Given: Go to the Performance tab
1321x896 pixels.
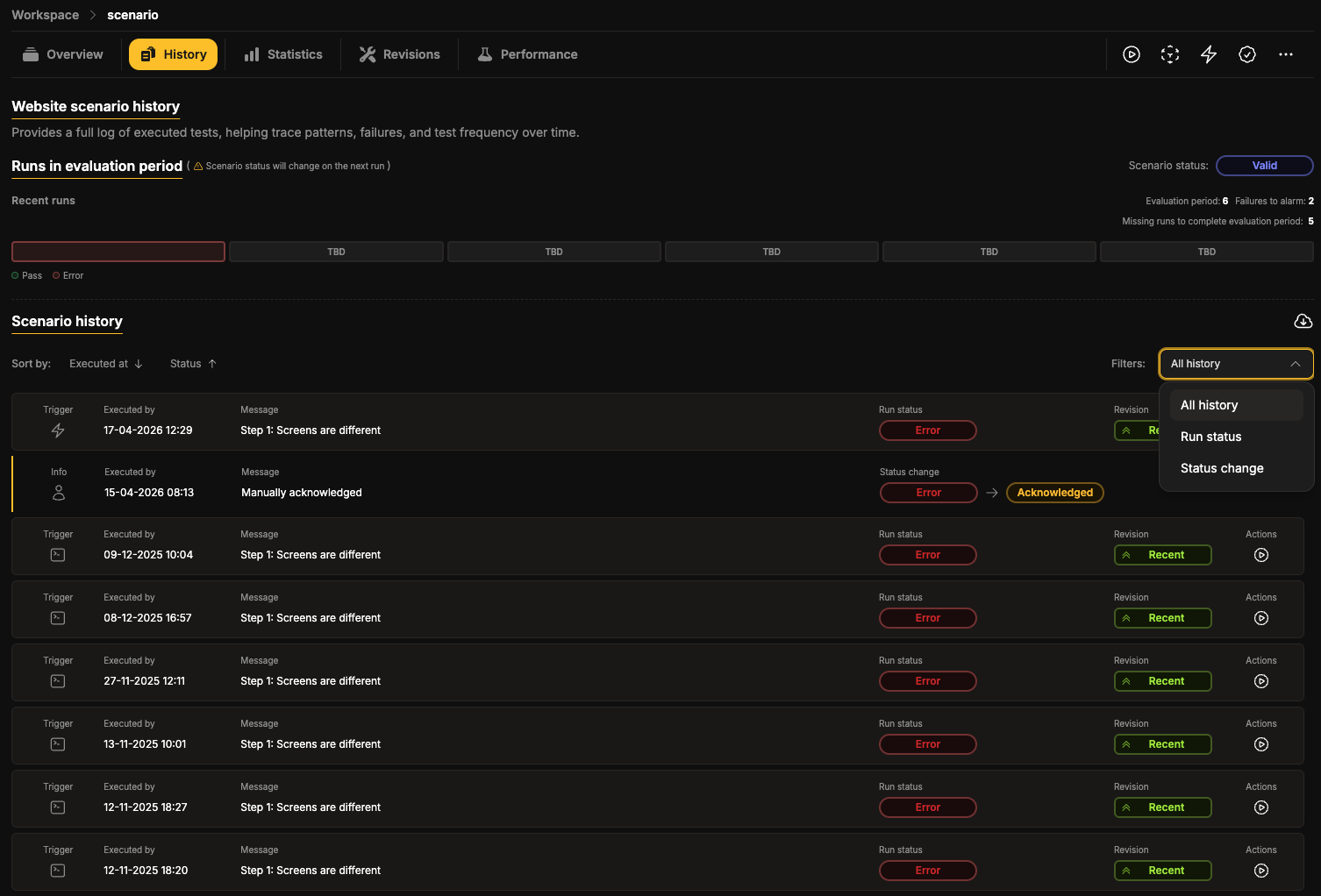Looking at the screenshot, I should pyautogui.click(x=527, y=54).
